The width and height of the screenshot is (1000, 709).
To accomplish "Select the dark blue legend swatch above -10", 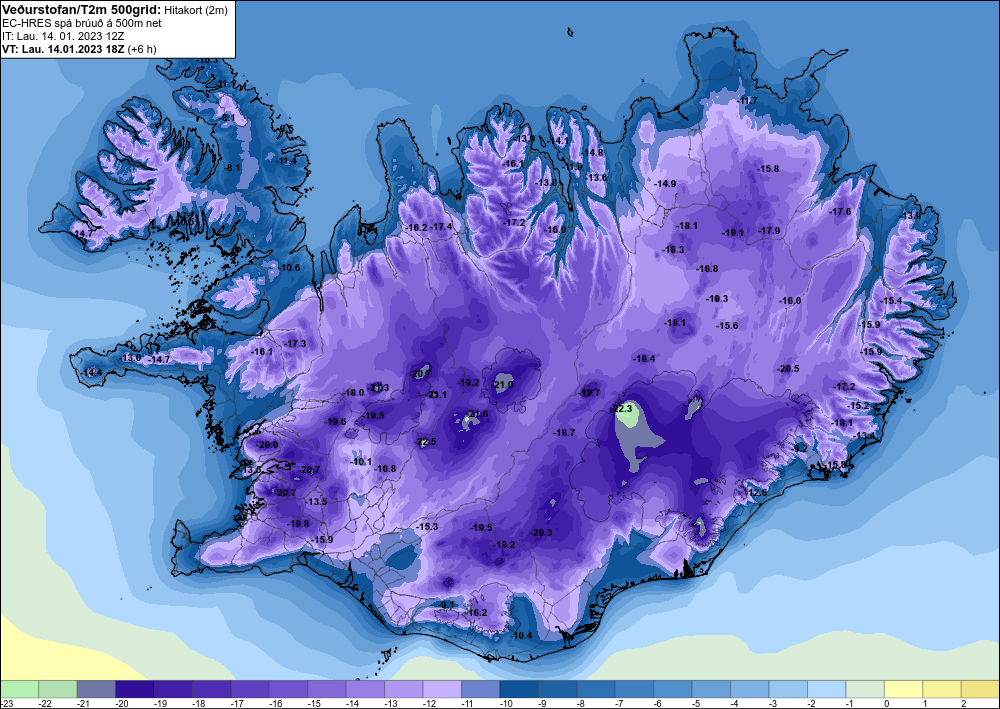I will [x=519, y=689].
